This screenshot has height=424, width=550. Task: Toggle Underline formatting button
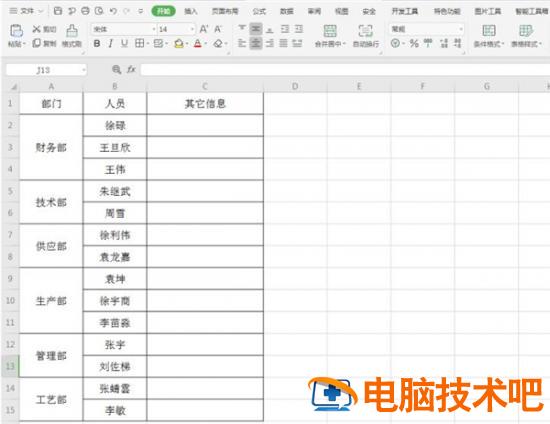pyautogui.click(x=124, y=43)
